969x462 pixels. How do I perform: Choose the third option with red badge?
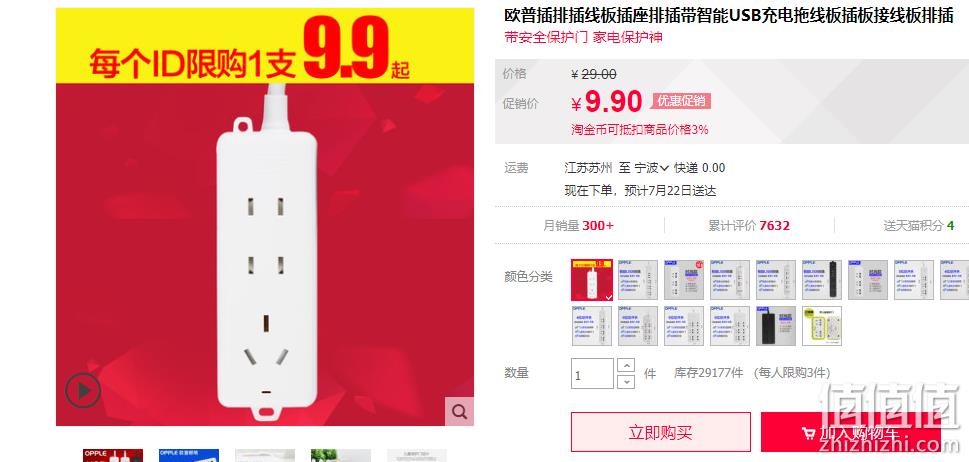click(x=684, y=280)
